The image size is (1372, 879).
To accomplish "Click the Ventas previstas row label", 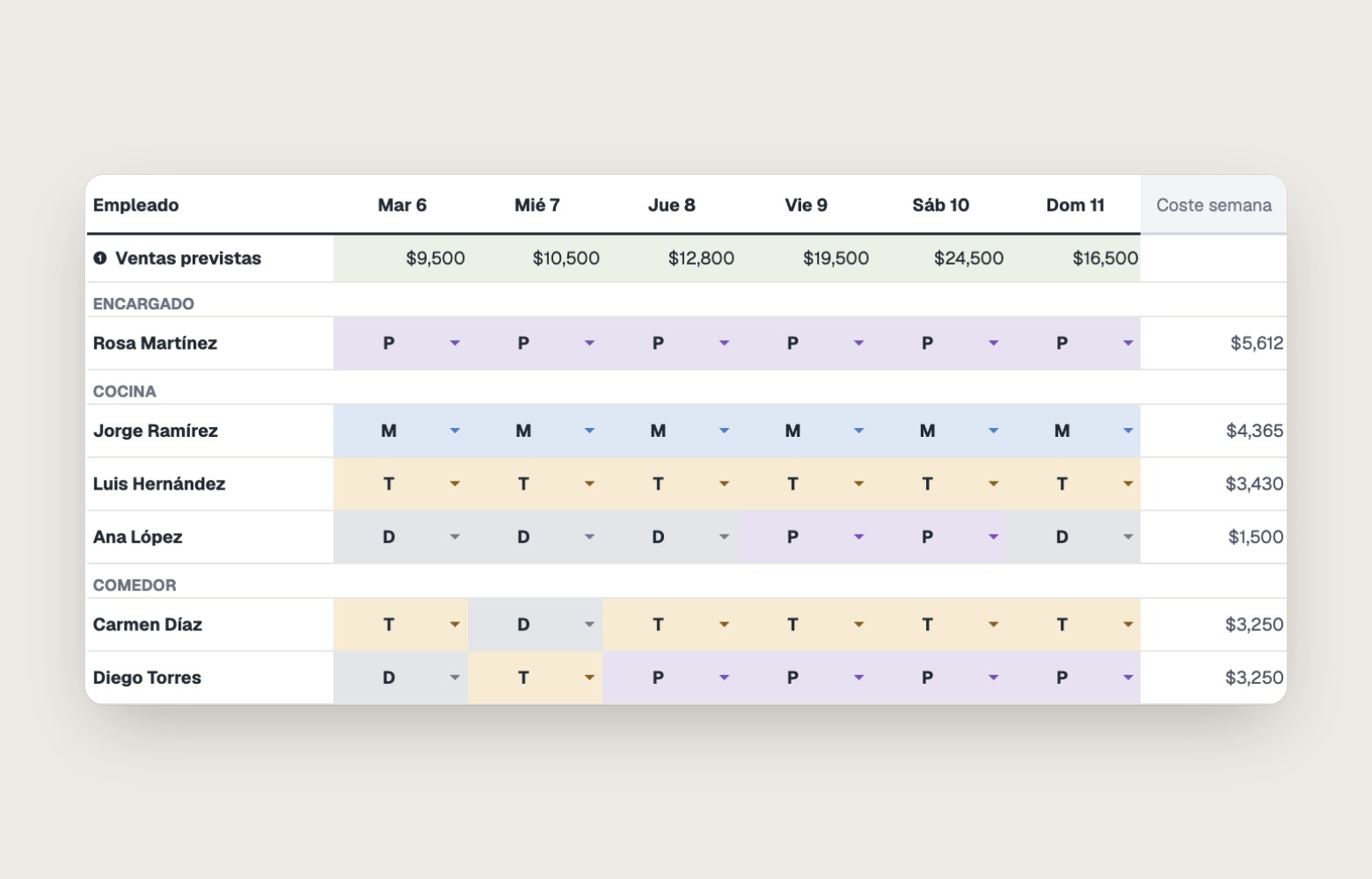I will click(x=188, y=258).
